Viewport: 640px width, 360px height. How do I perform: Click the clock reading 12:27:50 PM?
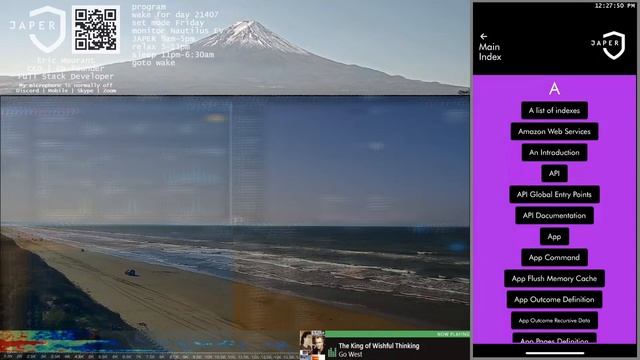pos(615,6)
